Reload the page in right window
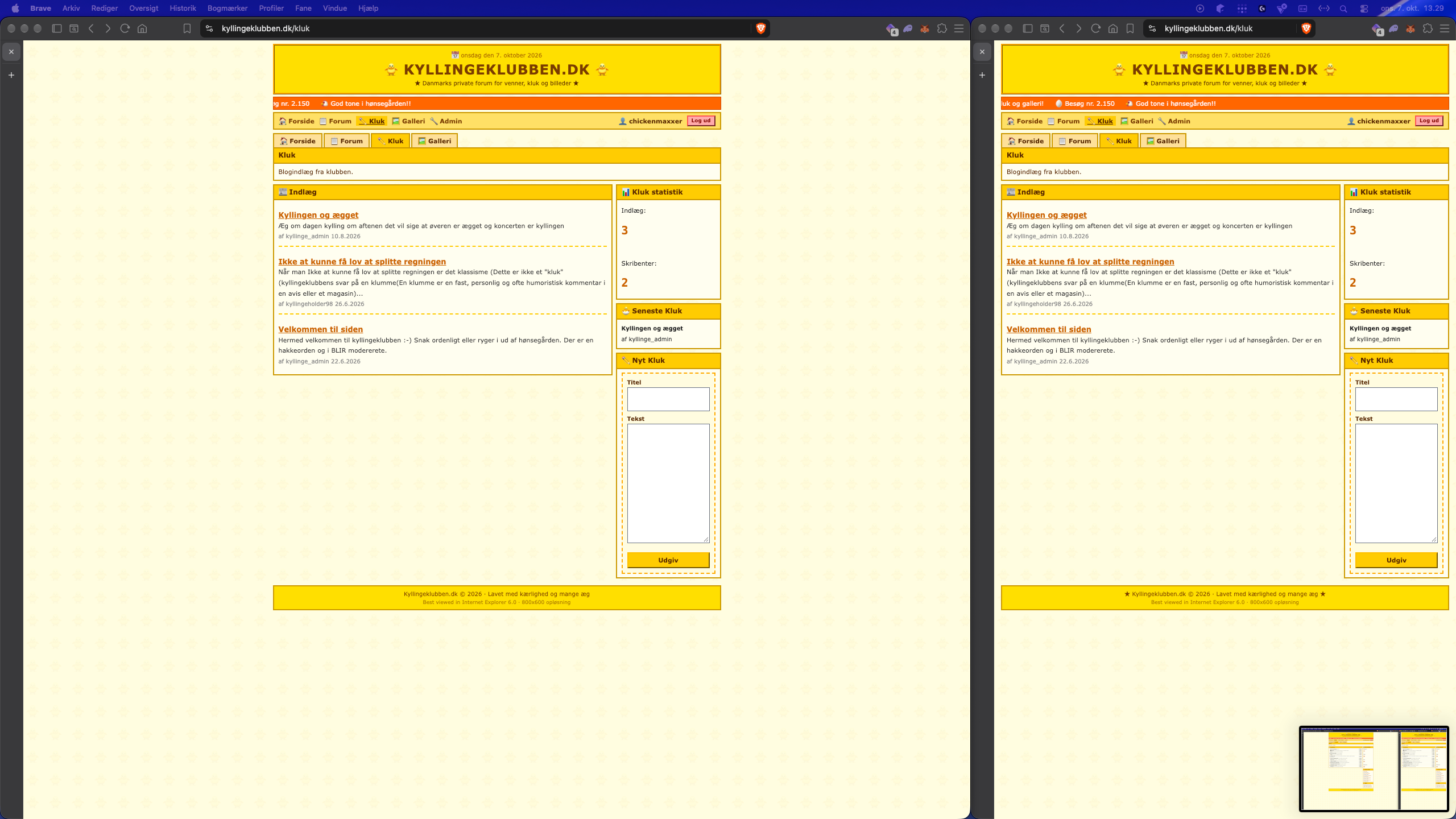Viewport: 1456px width, 819px height. click(x=1095, y=28)
